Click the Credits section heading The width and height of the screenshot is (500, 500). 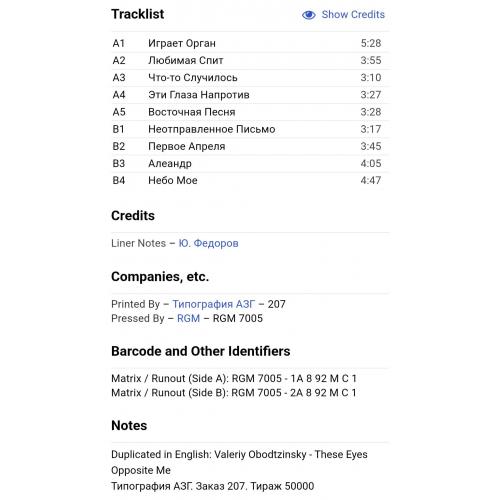point(133,216)
